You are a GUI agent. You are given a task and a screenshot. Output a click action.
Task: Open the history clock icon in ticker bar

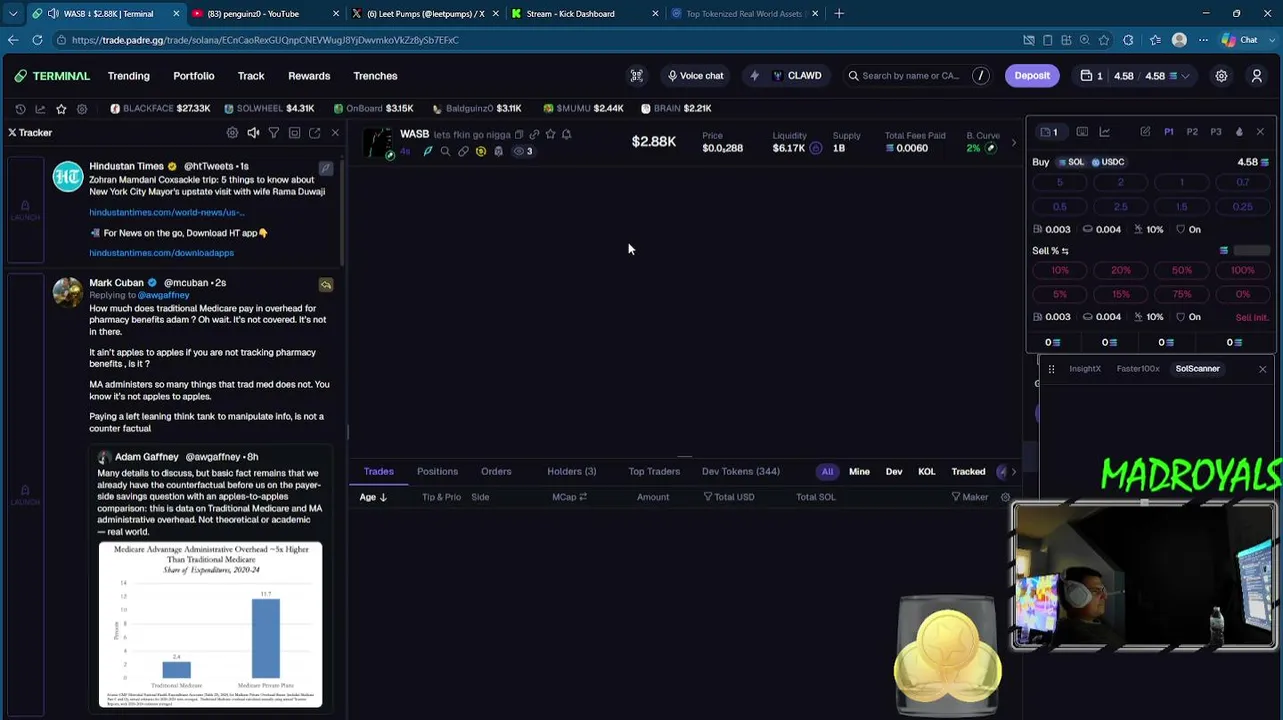(20, 108)
